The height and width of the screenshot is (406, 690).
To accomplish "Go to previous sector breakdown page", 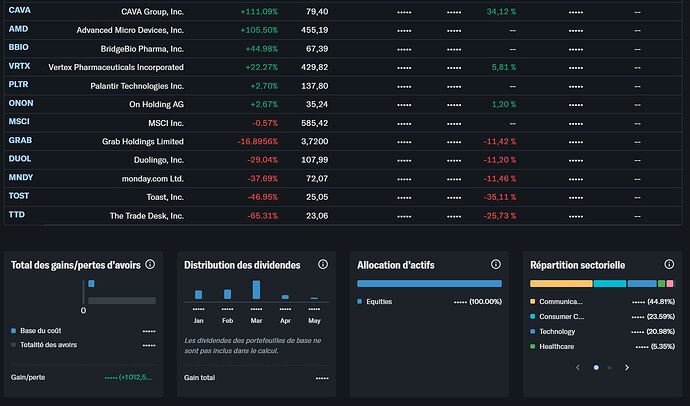I will 578,368.
